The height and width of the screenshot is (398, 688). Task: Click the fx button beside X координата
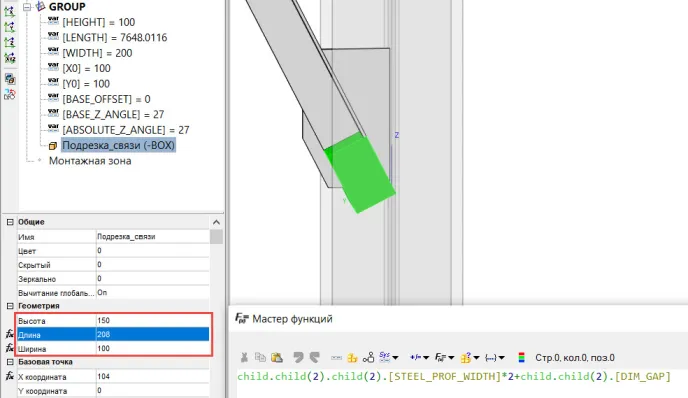[x=10, y=376]
